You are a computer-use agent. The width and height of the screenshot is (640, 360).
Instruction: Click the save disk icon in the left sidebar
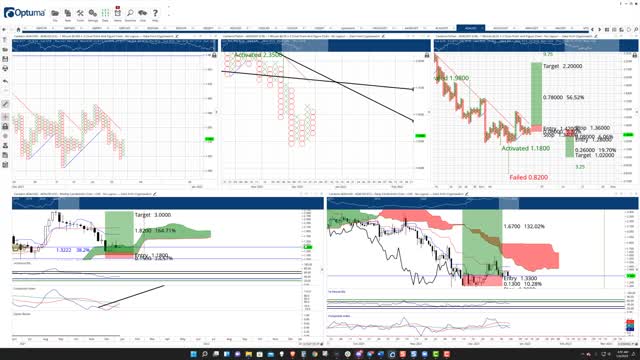[x=5, y=59]
